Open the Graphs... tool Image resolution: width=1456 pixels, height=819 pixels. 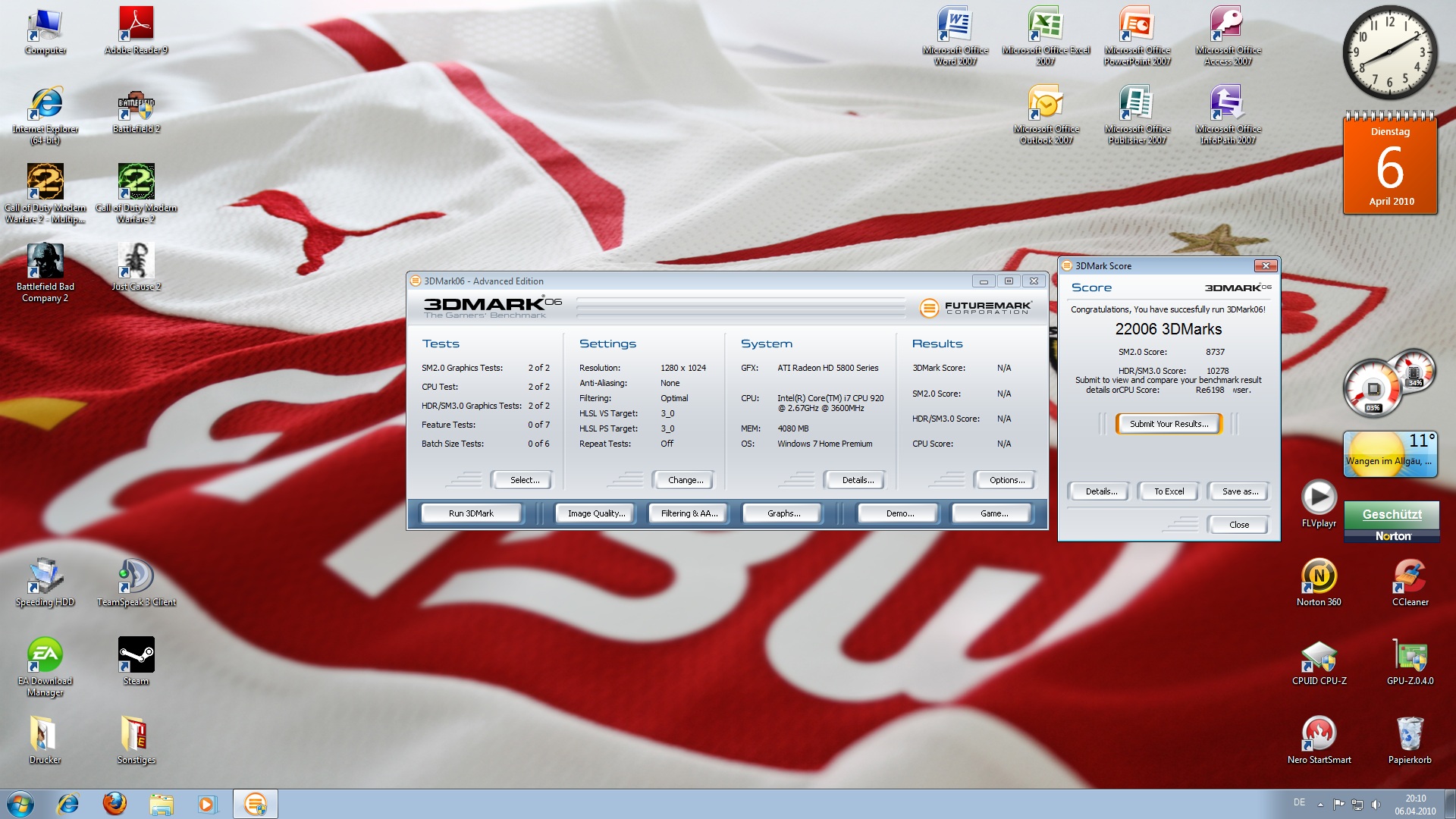click(x=783, y=513)
